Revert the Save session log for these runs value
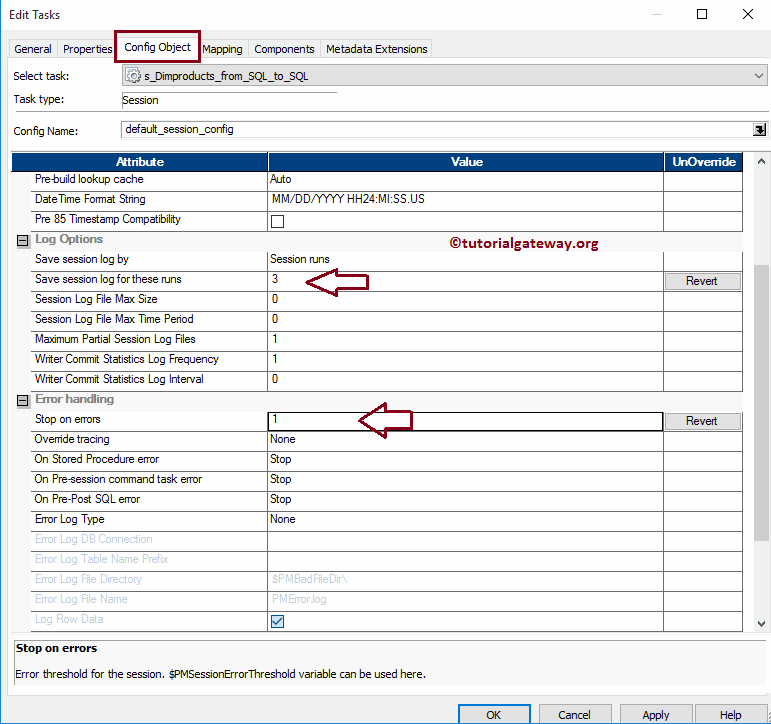This screenshot has height=724, width=771. click(701, 281)
